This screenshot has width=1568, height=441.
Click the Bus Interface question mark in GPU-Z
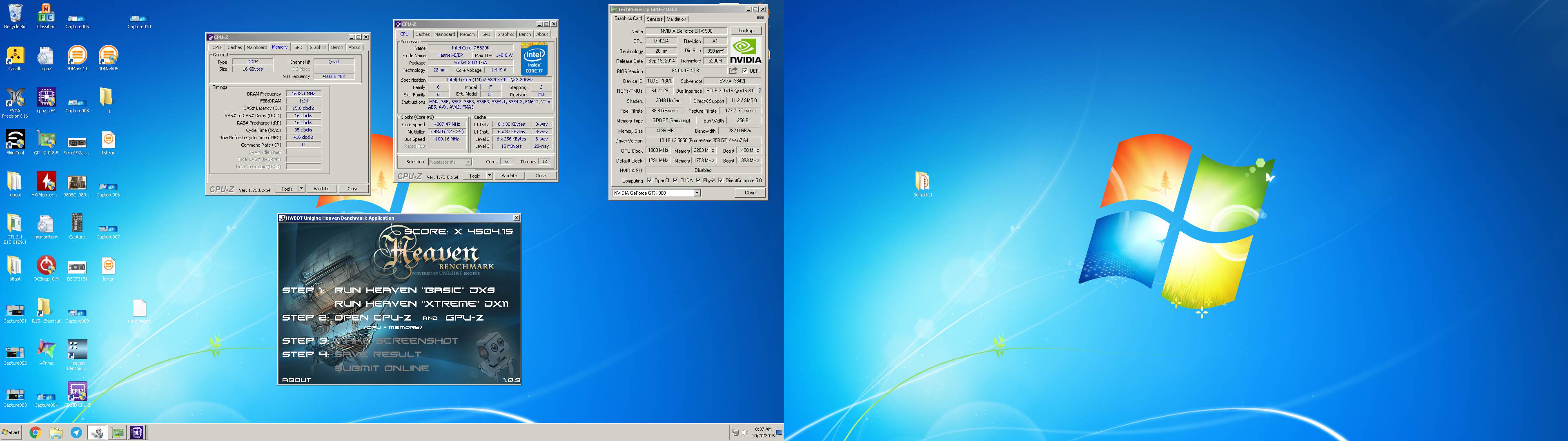759,91
